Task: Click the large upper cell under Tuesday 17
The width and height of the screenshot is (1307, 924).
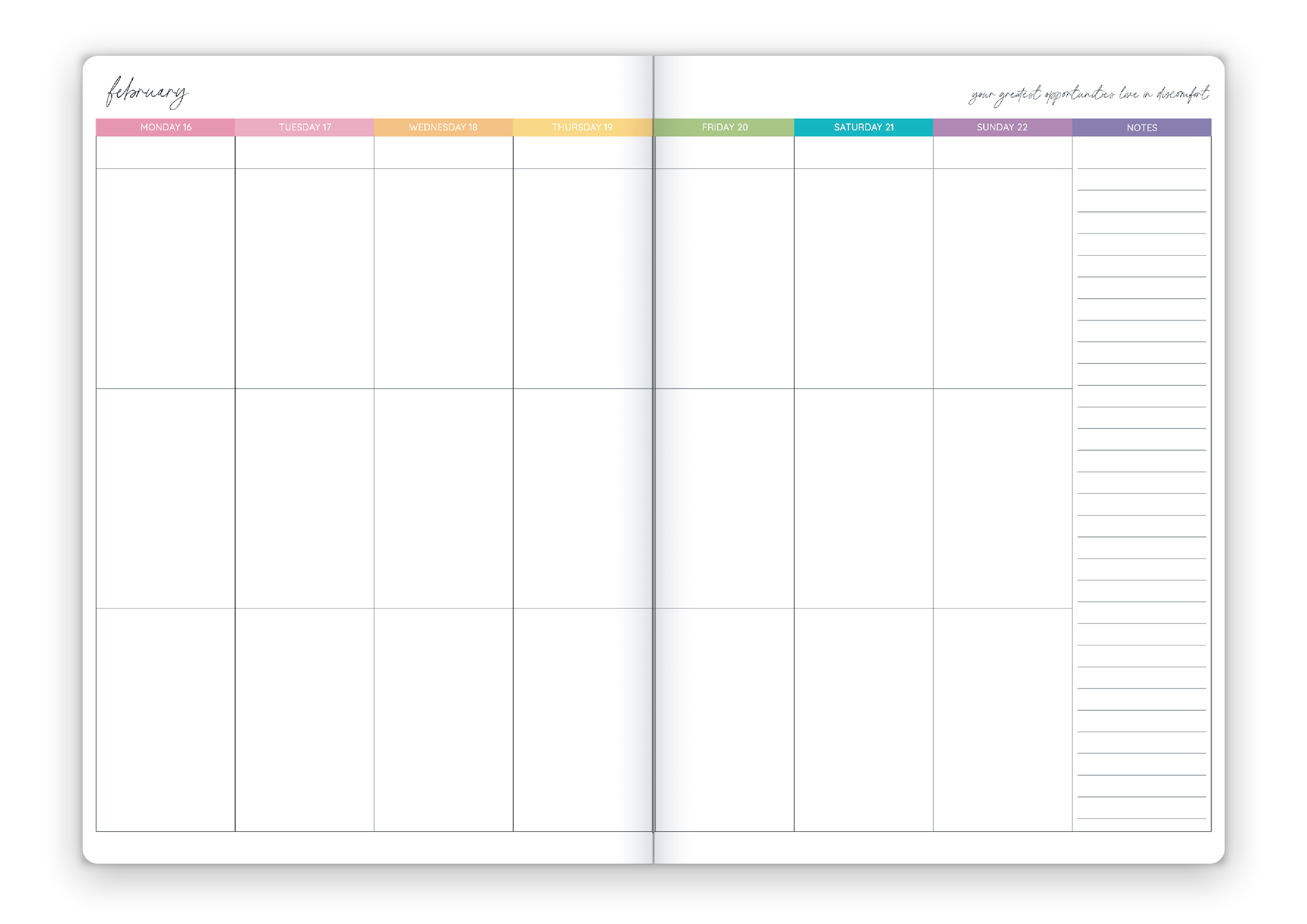Action: coord(304,279)
